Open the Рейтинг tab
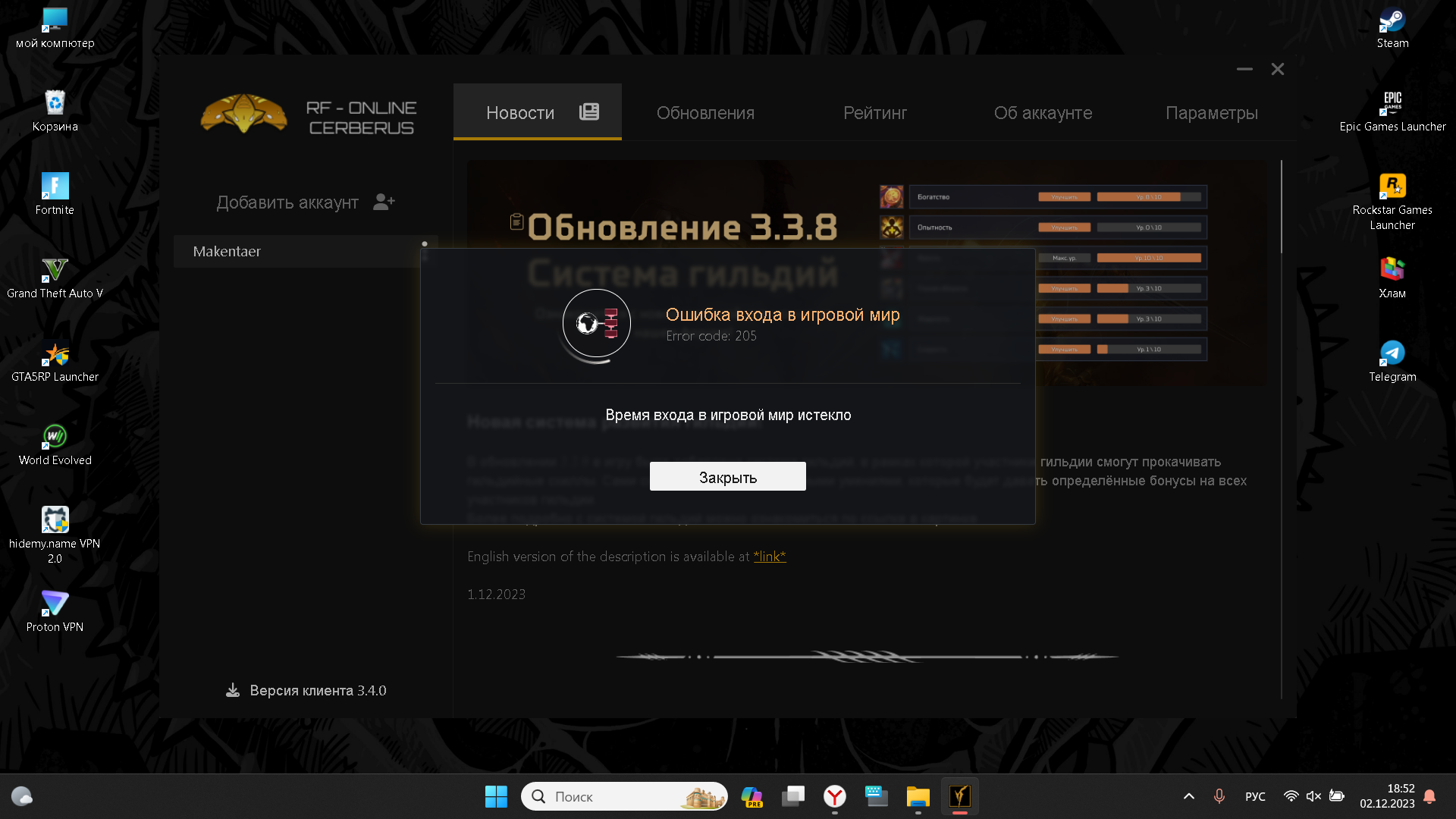This screenshot has width=1456, height=819. 875,113
